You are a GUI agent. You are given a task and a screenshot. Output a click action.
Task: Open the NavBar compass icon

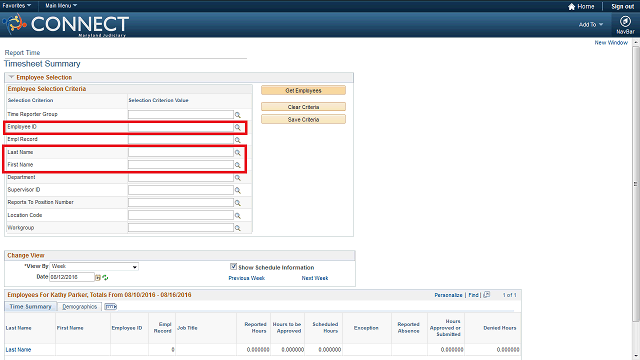point(625,21)
